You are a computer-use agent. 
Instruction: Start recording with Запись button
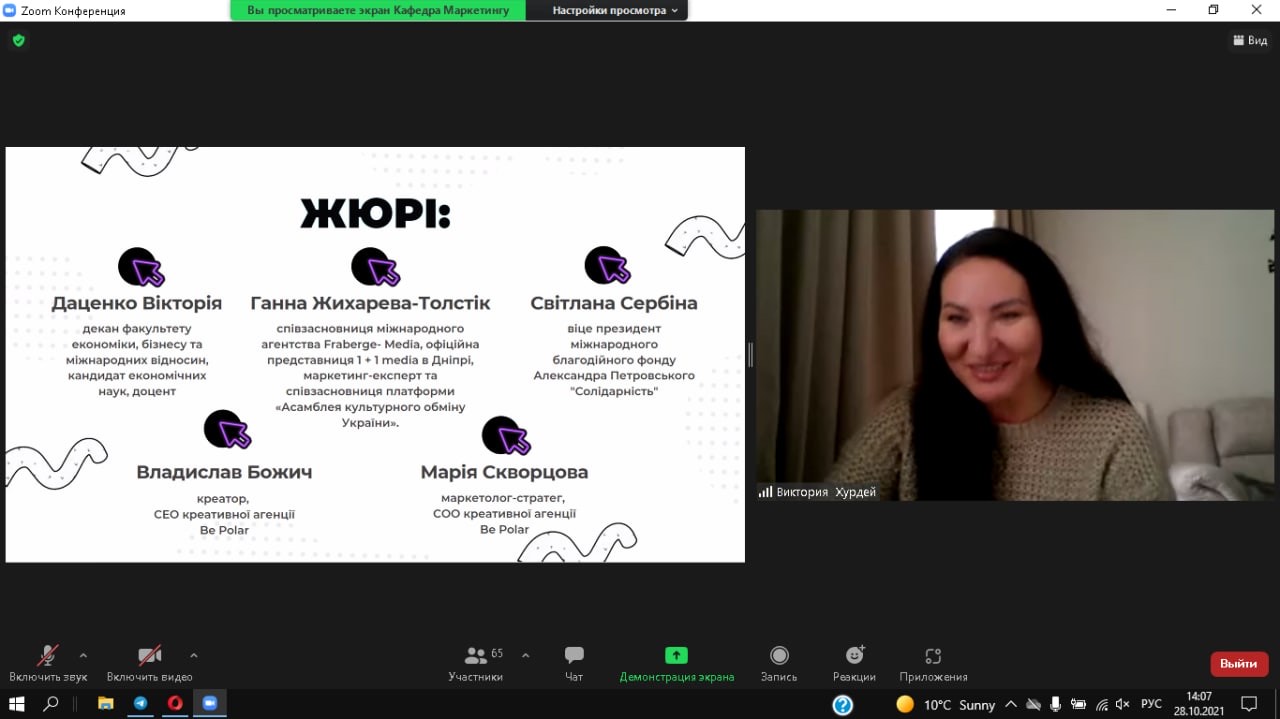(779, 664)
